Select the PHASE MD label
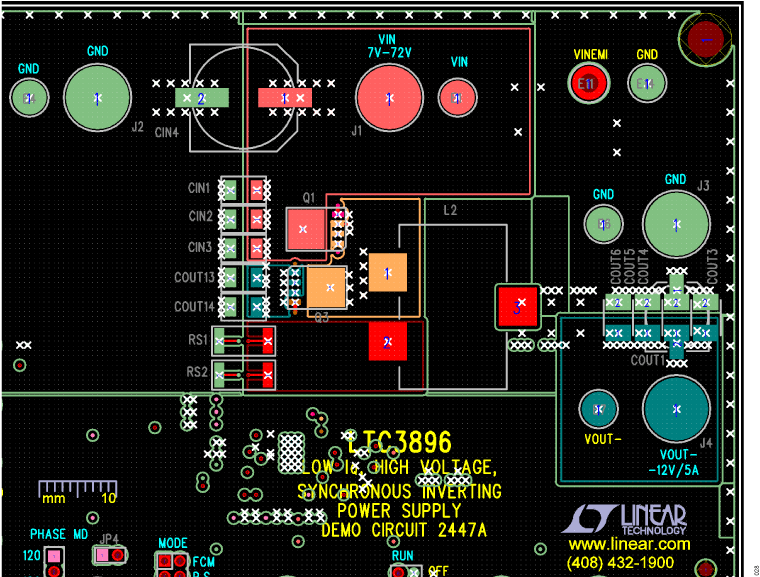Viewport: 760px width, 577px height. point(59,534)
